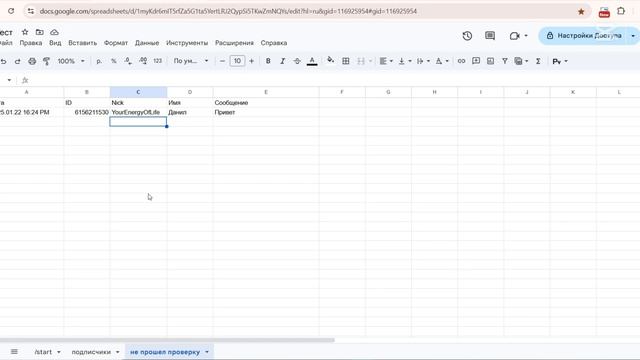Open the Вставить menu
Screen dimensions: 640x360
pos(82,43)
